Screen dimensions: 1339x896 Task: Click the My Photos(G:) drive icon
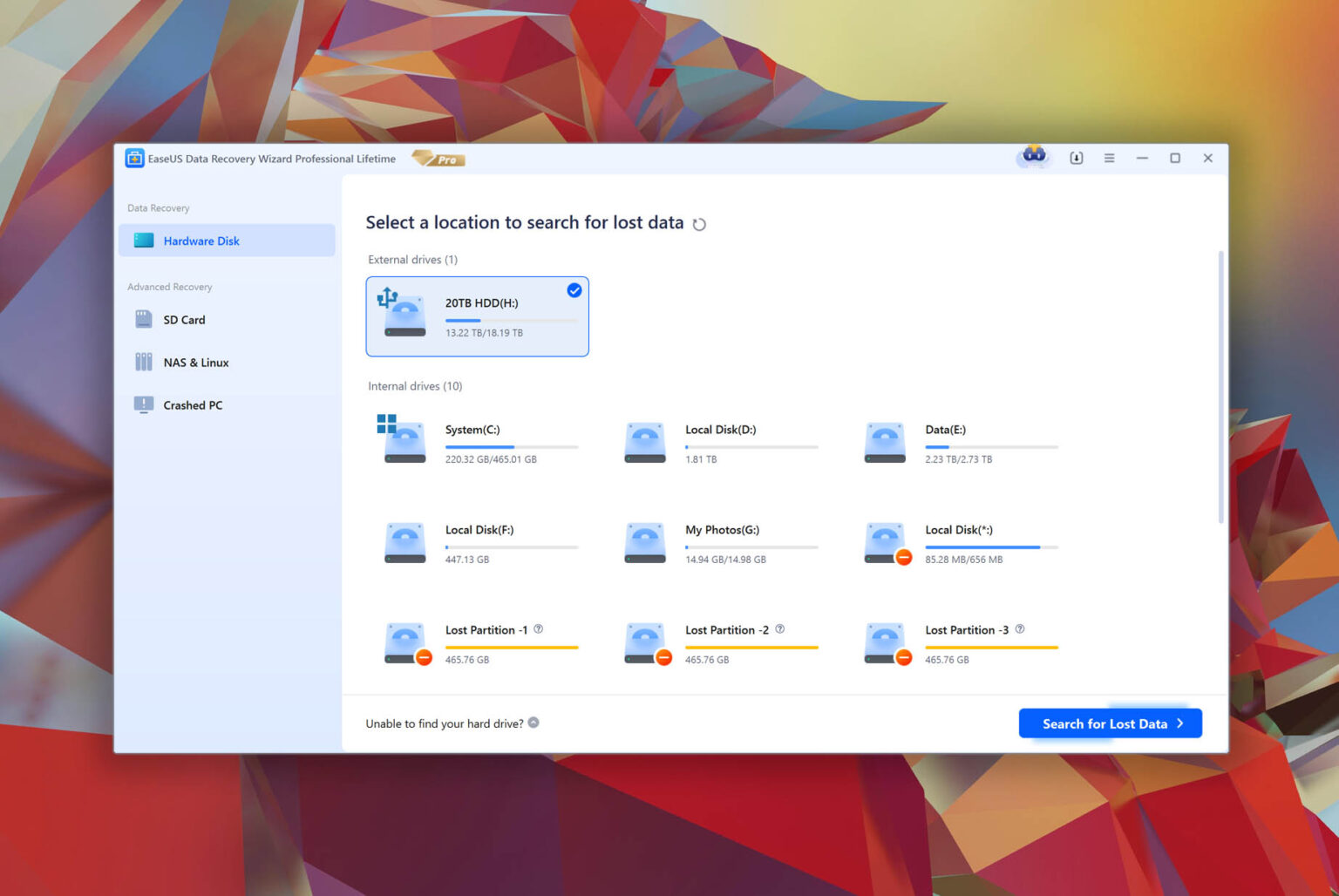tap(644, 541)
